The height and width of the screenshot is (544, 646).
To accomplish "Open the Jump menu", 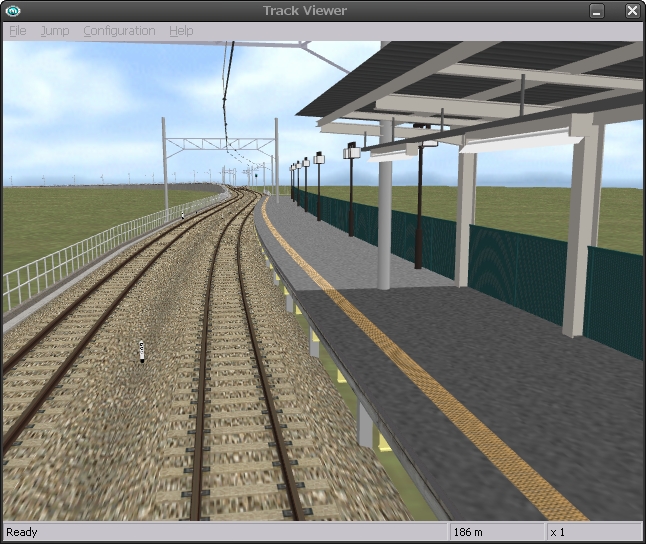I will 55,31.
